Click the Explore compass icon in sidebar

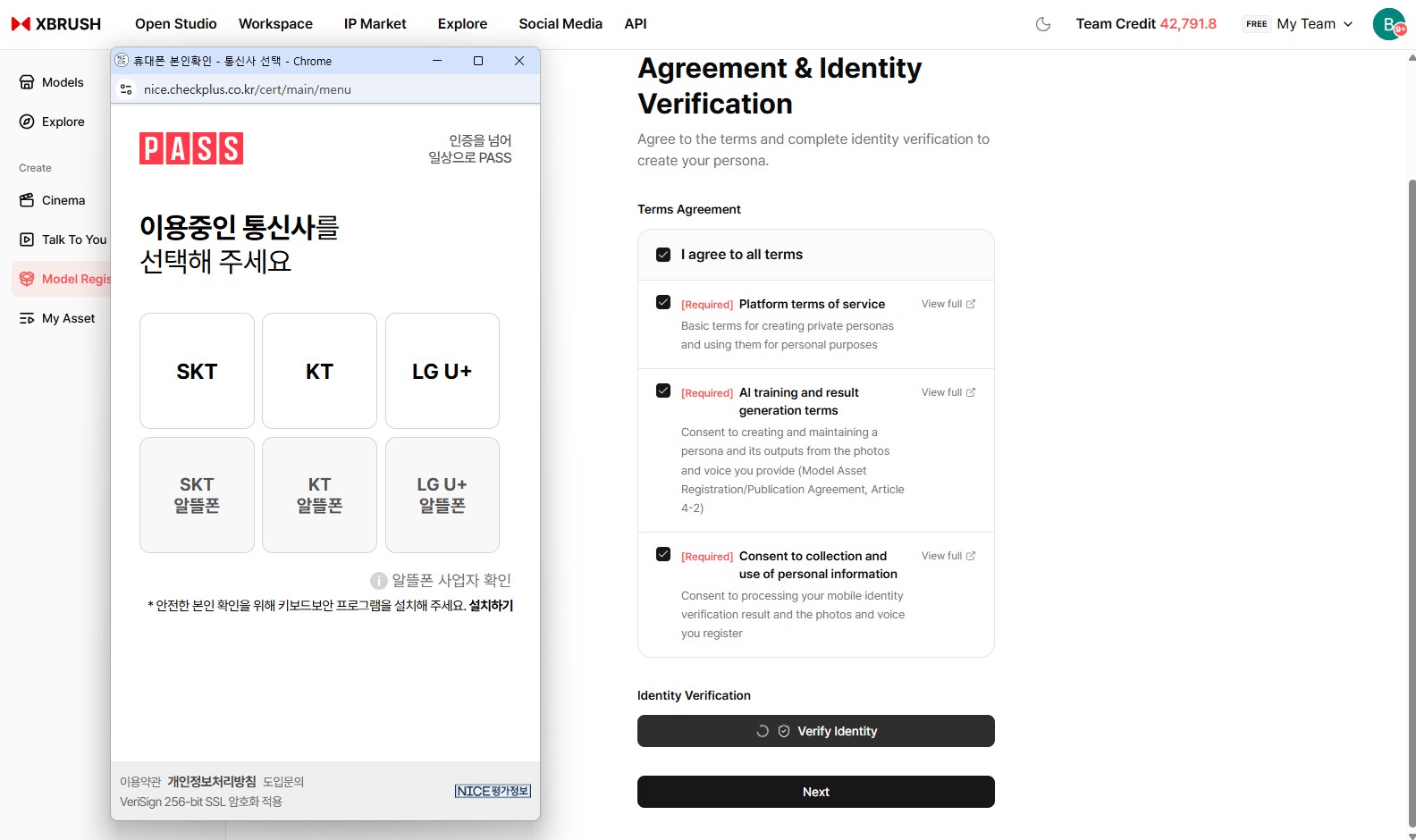(x=27, y=122)
